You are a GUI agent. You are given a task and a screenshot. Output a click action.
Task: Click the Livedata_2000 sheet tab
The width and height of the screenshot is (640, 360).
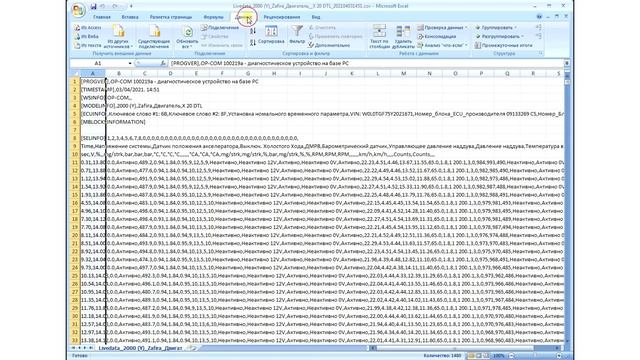click(140, 348)
